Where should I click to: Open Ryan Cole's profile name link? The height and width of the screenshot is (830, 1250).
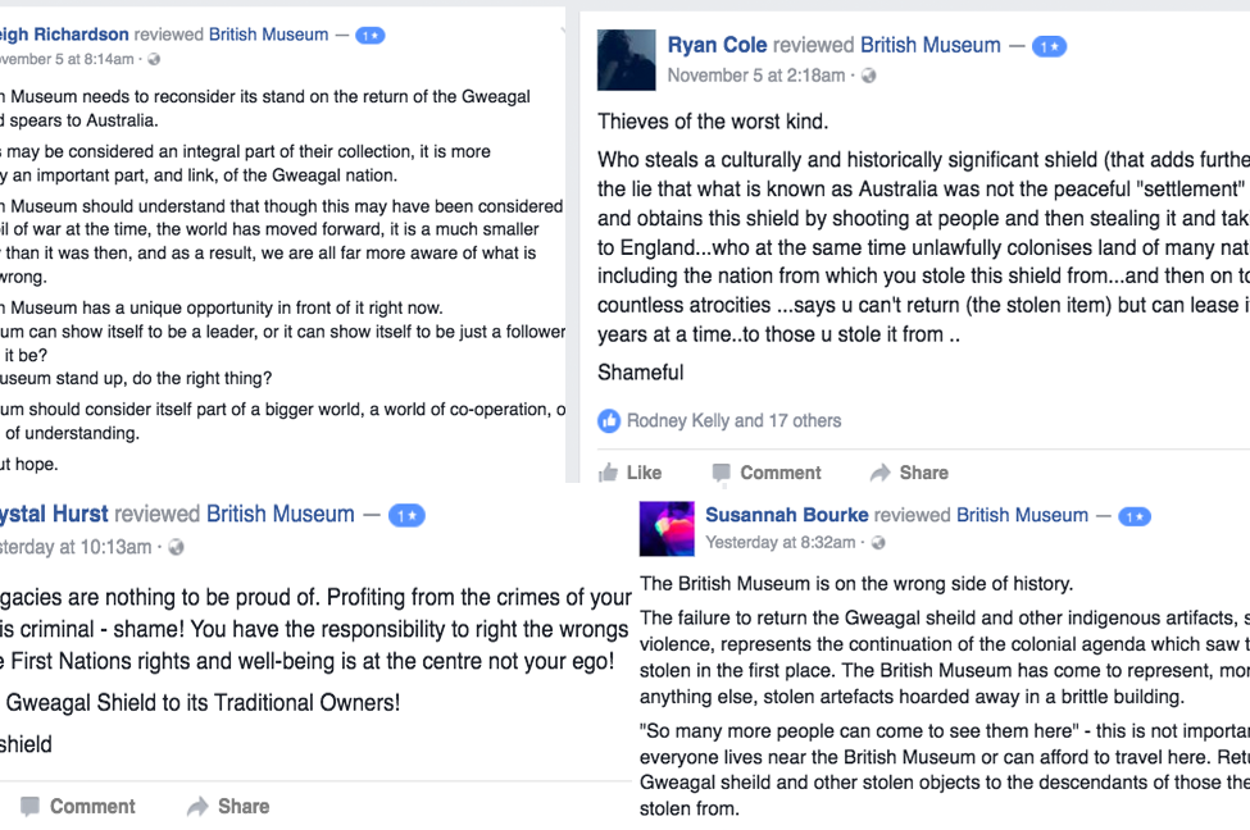click(717, 45)
